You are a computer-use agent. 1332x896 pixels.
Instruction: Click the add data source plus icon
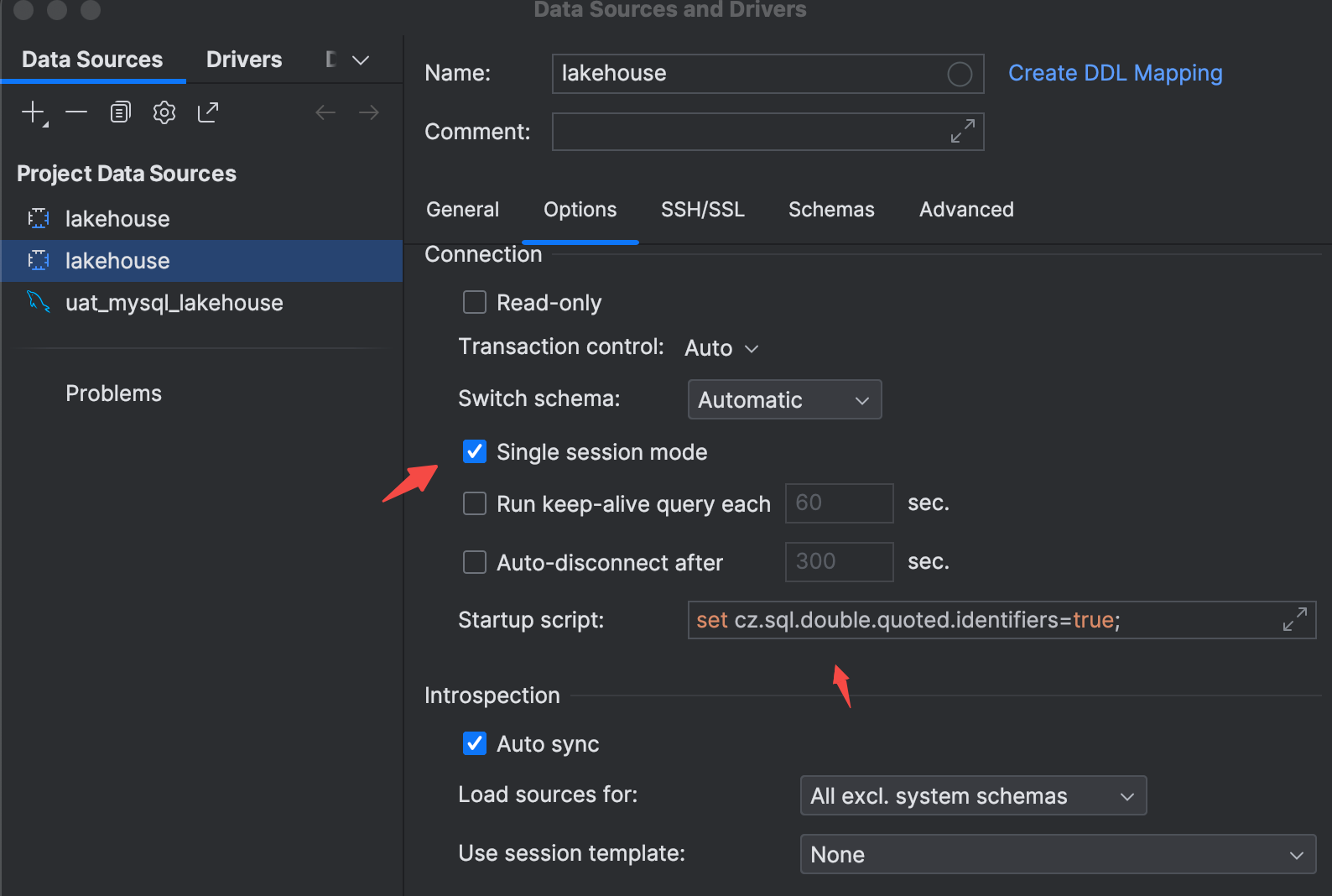coord(34,112)
